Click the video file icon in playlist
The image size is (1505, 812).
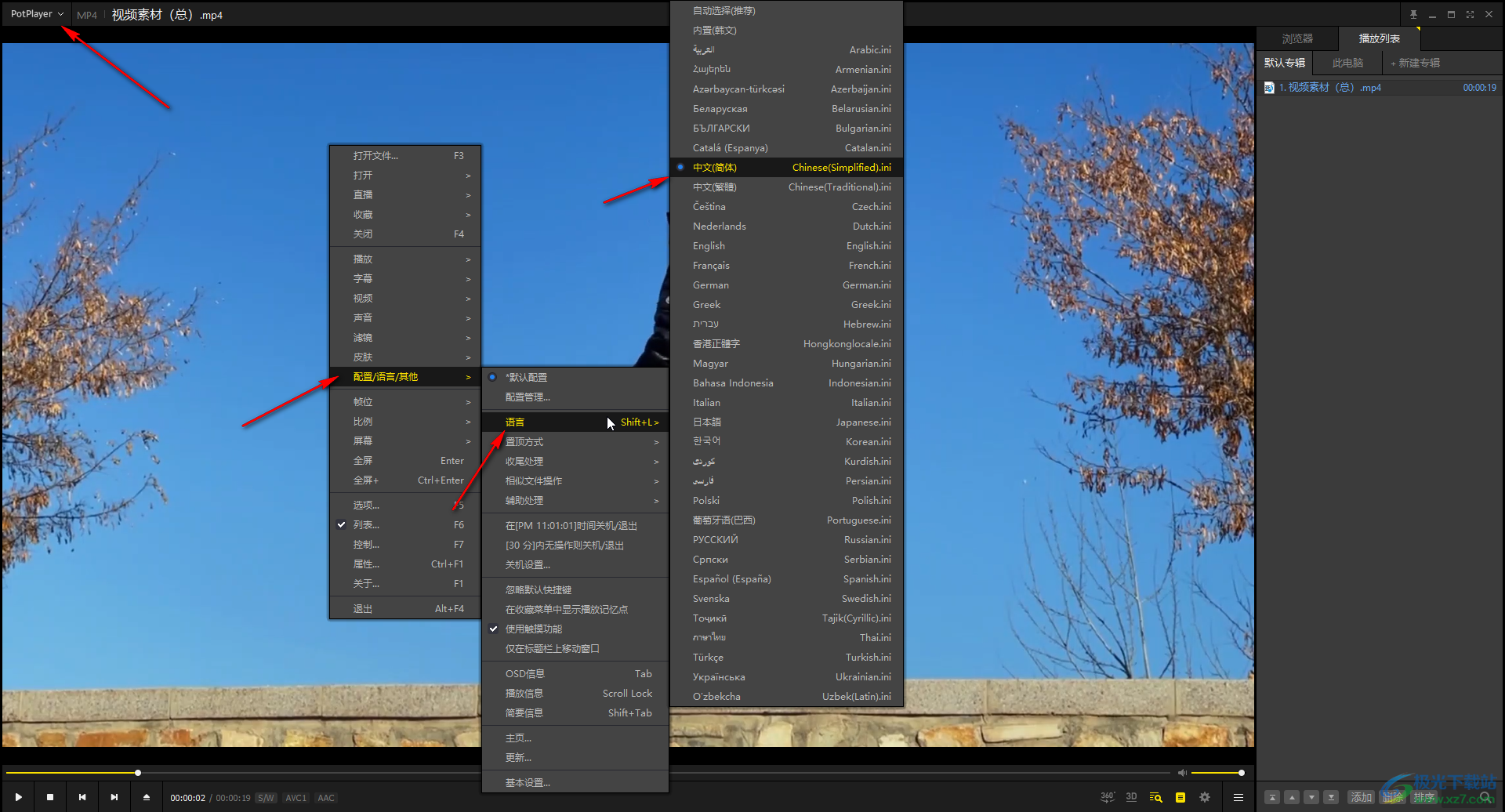[x=1269, y=88]
